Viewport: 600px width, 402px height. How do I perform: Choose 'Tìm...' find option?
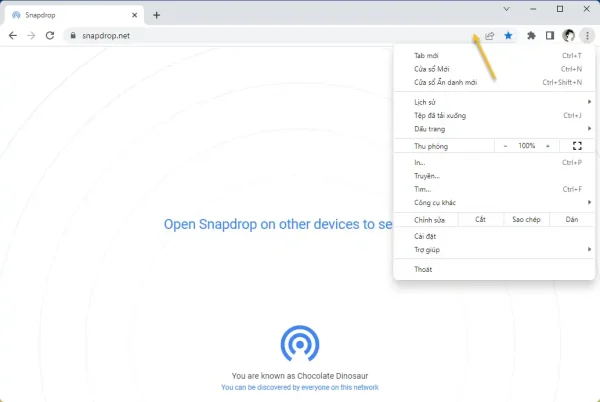494,189
